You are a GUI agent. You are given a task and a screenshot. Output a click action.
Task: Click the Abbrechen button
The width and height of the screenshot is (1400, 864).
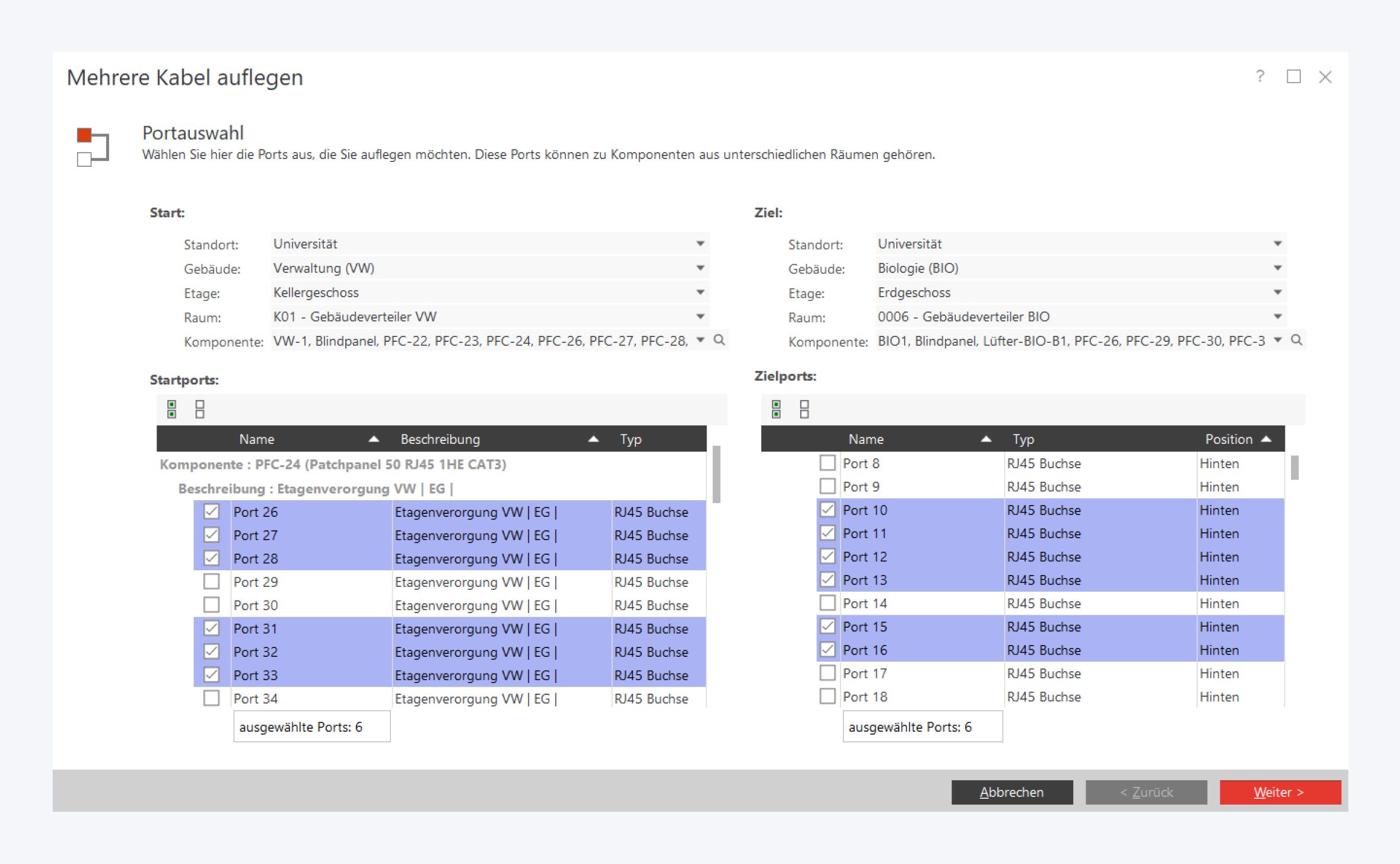pyautogui.click(x=1011, y=792)
